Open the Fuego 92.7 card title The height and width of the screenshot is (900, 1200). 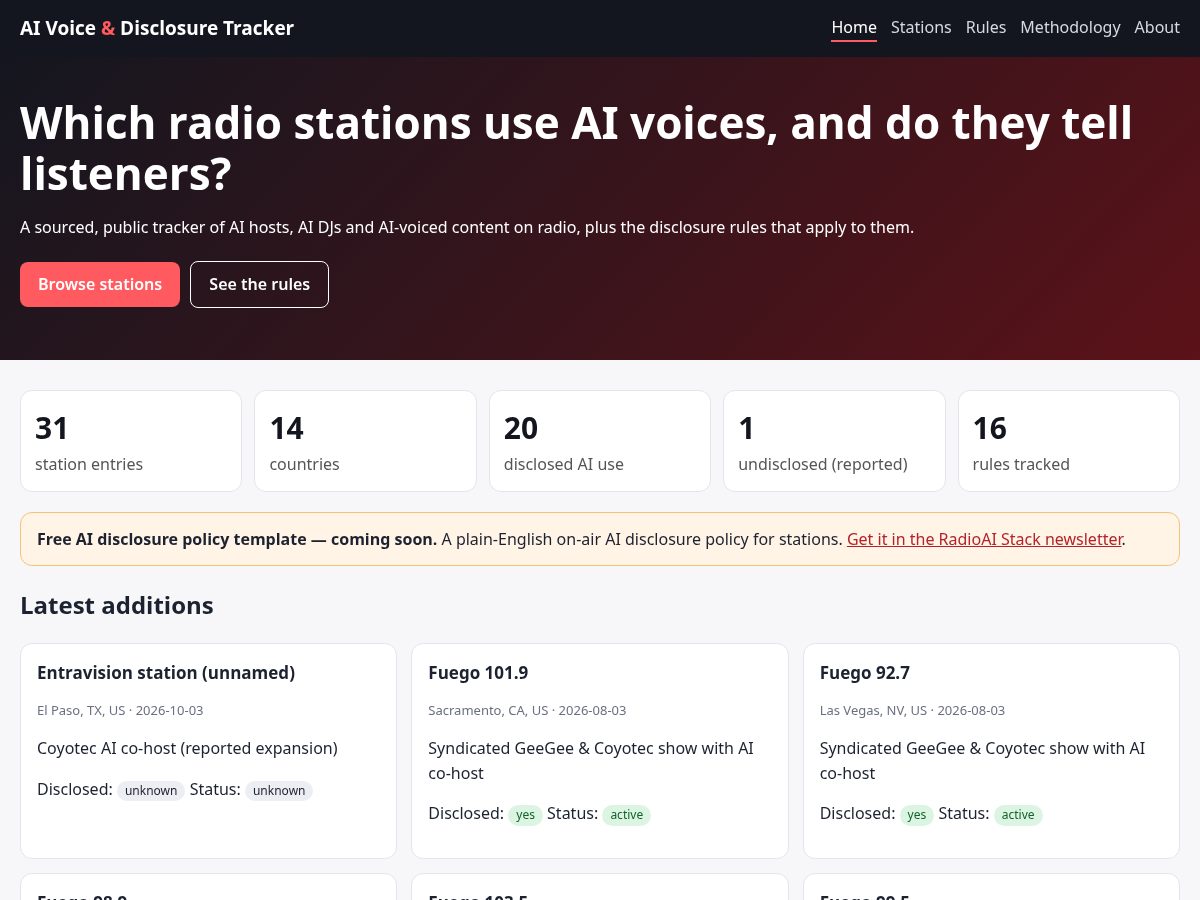coord(865,673)
